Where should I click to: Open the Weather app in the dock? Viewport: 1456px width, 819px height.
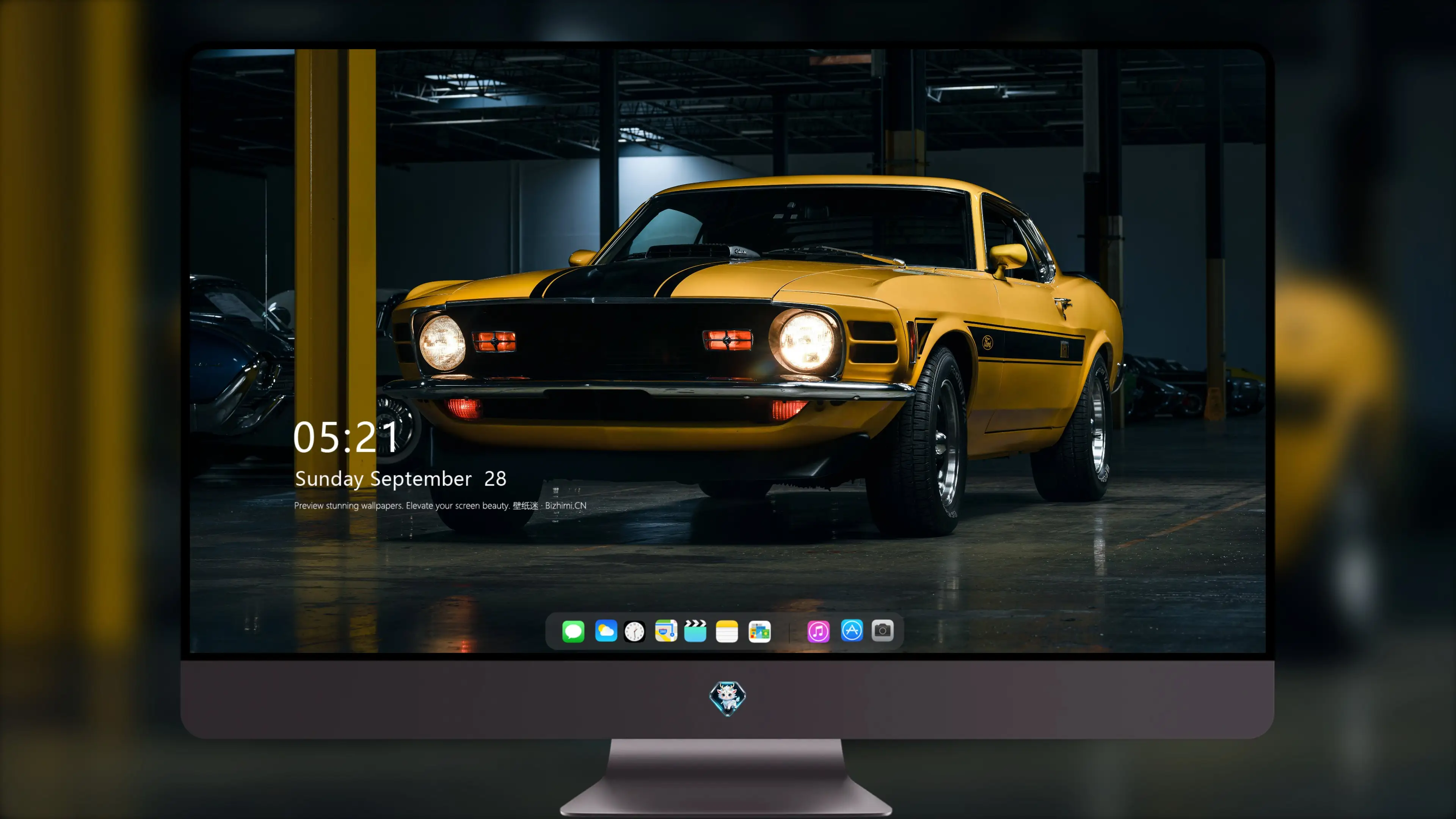[x=606, y=631]
